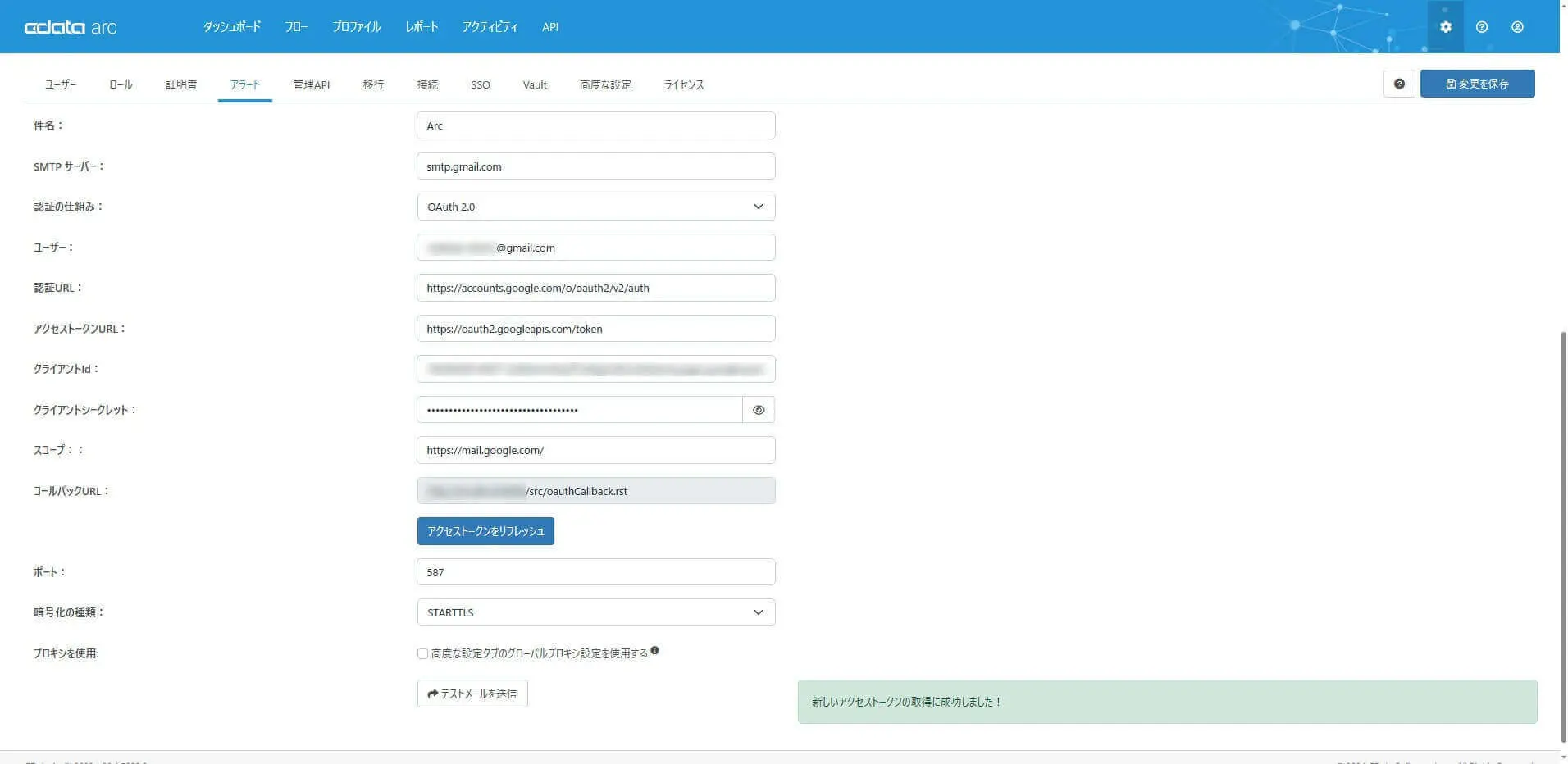
Task: Click the スコープ input field
Action: (596, 450)
